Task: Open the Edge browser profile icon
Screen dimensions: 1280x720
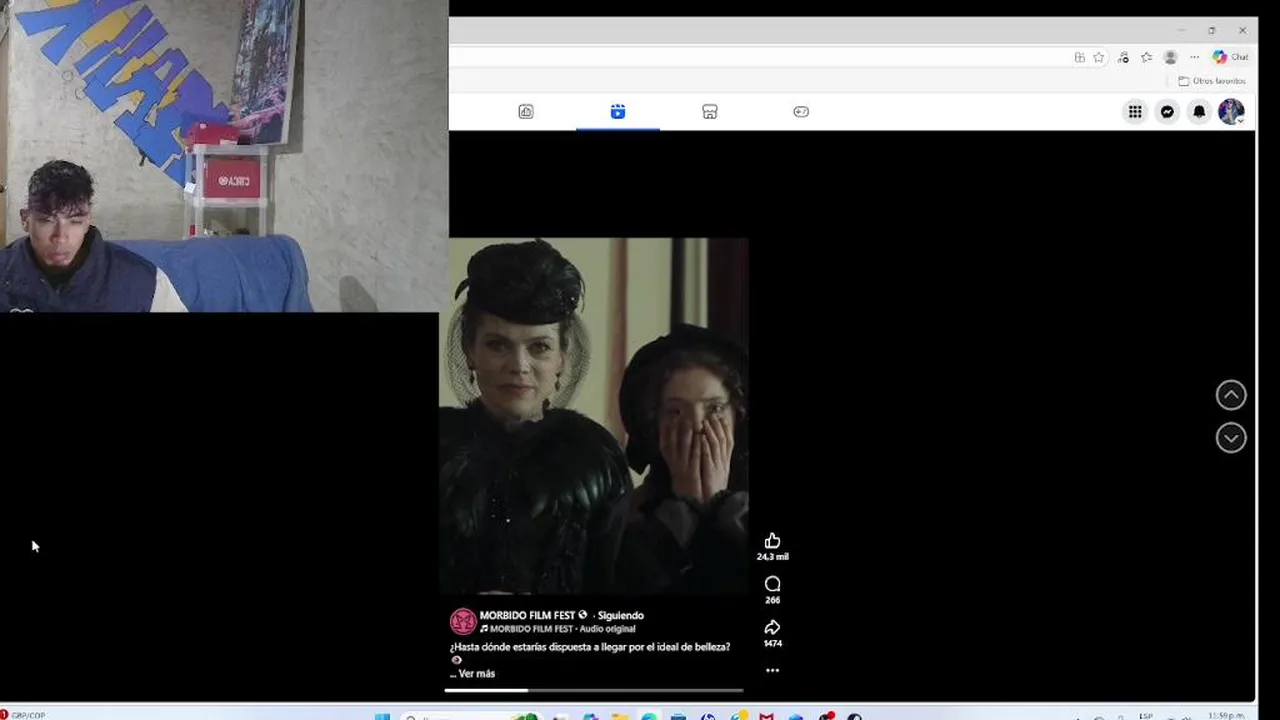Action: point(1170,57)
